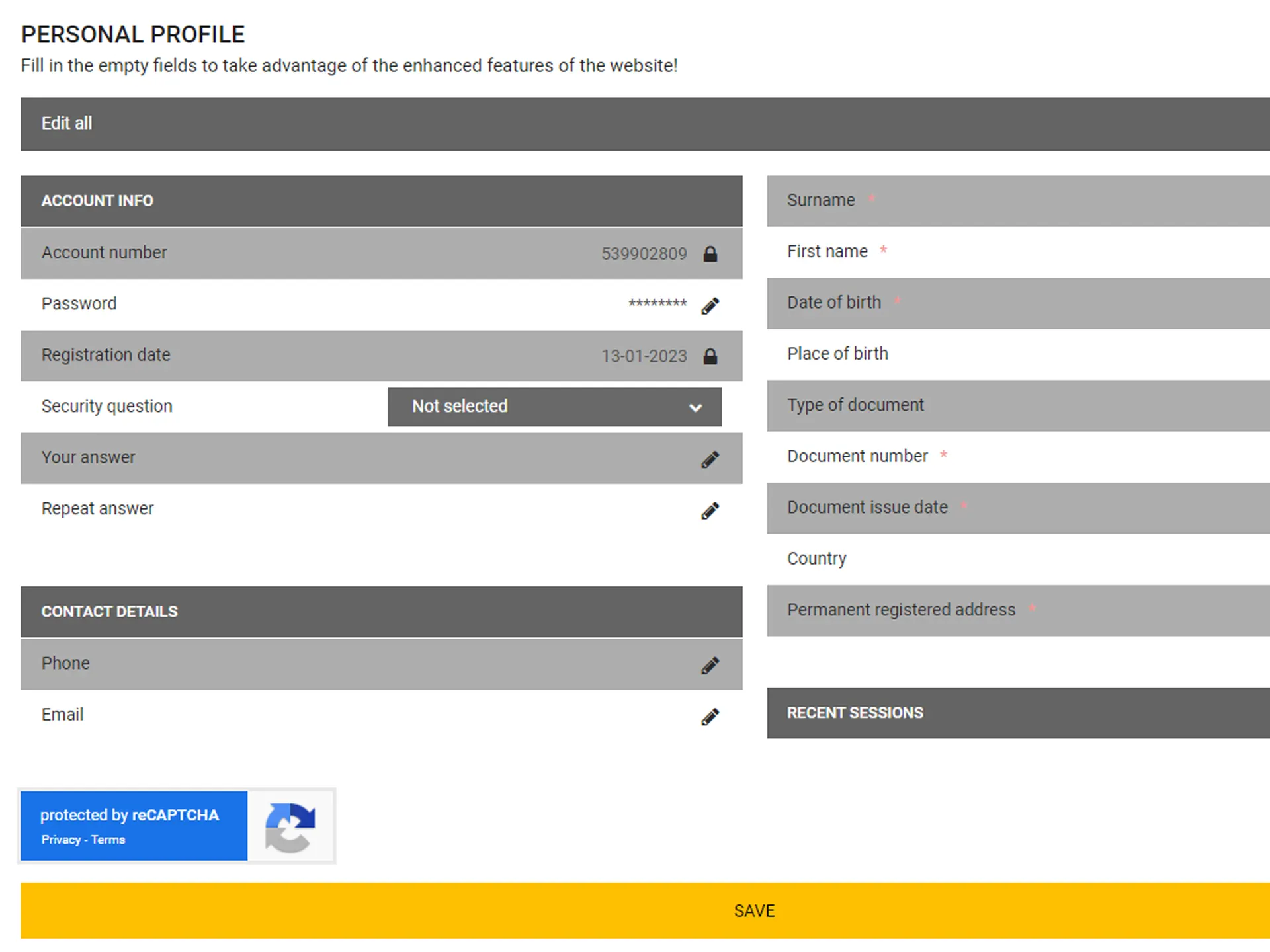
Task: Click the registration date 13-01-2023
Action: click(x=644, y=356)
